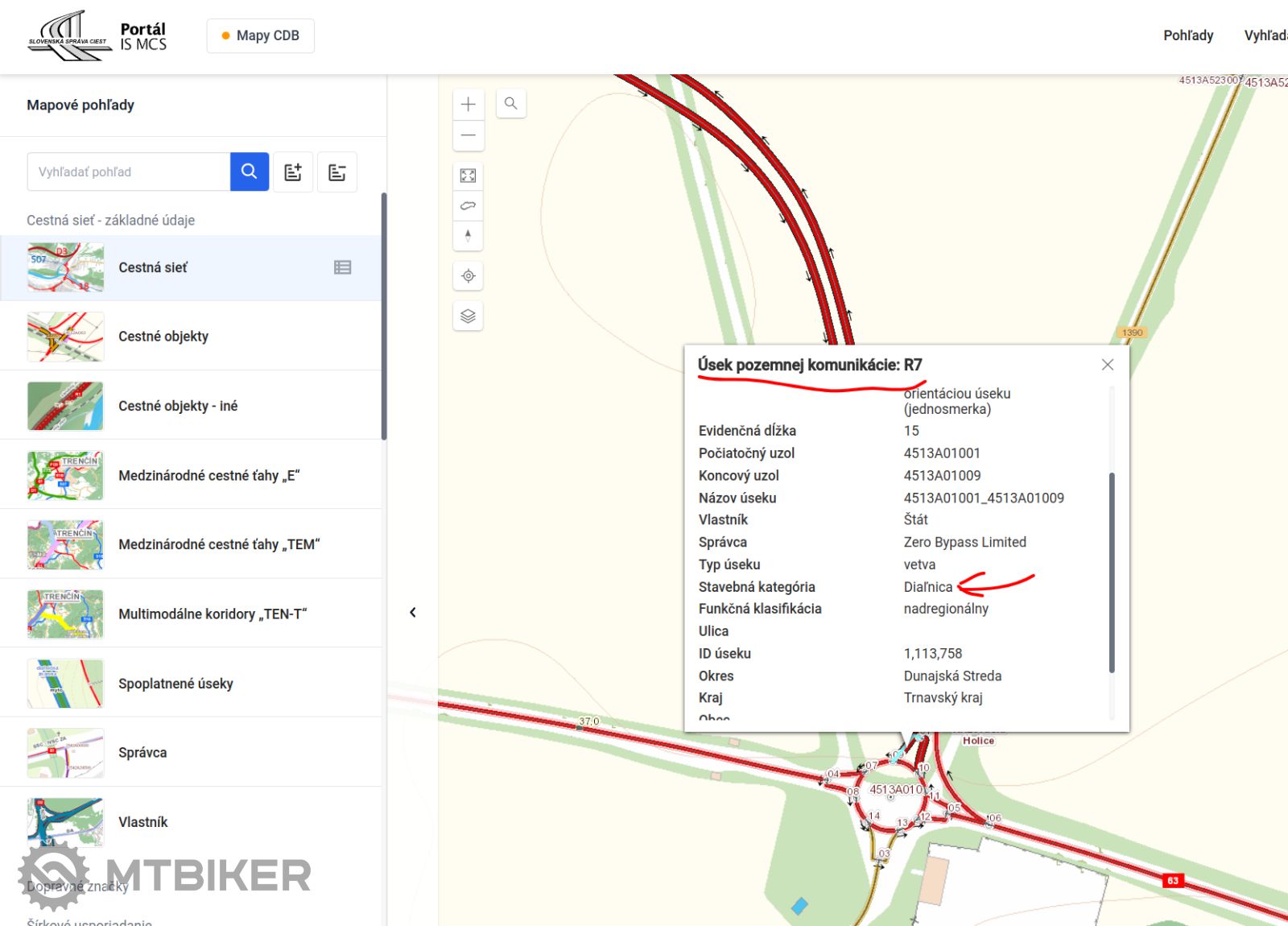1288x926 pixels.
Task: Open the Pohľady menu
Action: click(x=1187, y=35)
